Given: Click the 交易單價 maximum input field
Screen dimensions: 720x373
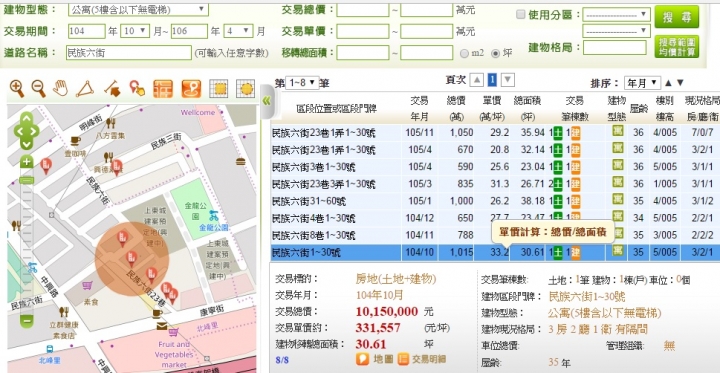Looking at the screenshot, I should pyautogui.click(x=427, y=31).
